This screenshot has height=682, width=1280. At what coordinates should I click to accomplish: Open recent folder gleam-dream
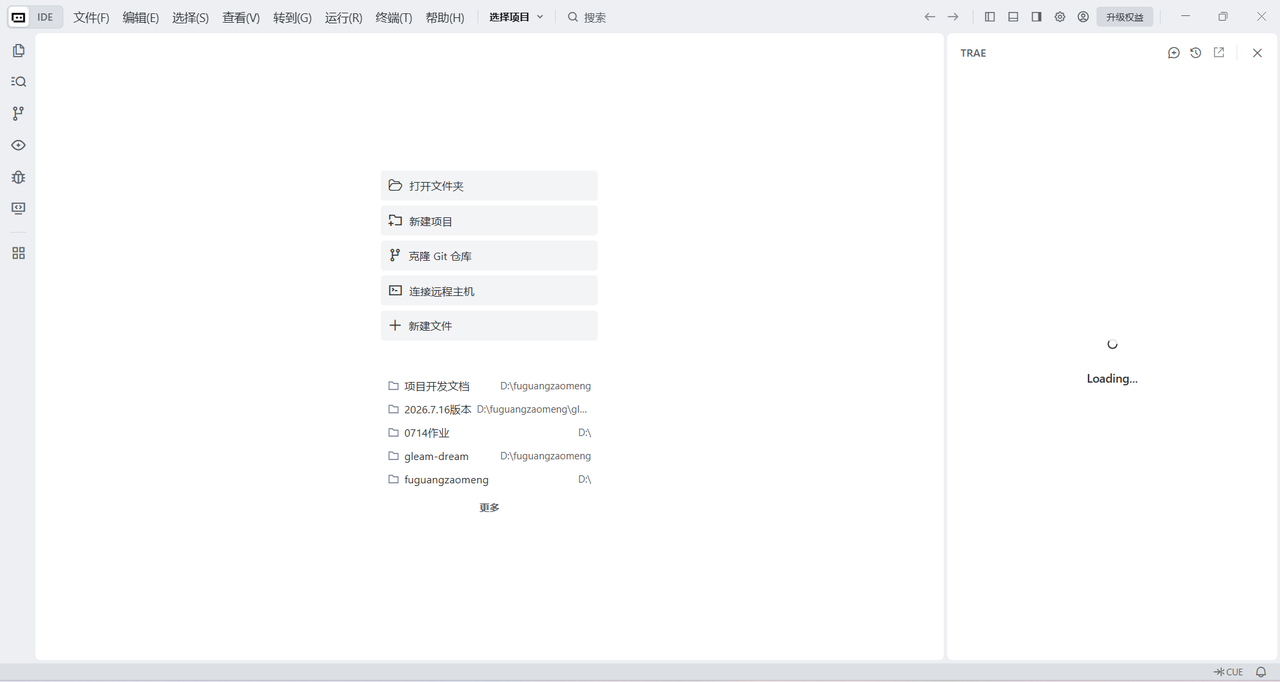tap(489, 456)
